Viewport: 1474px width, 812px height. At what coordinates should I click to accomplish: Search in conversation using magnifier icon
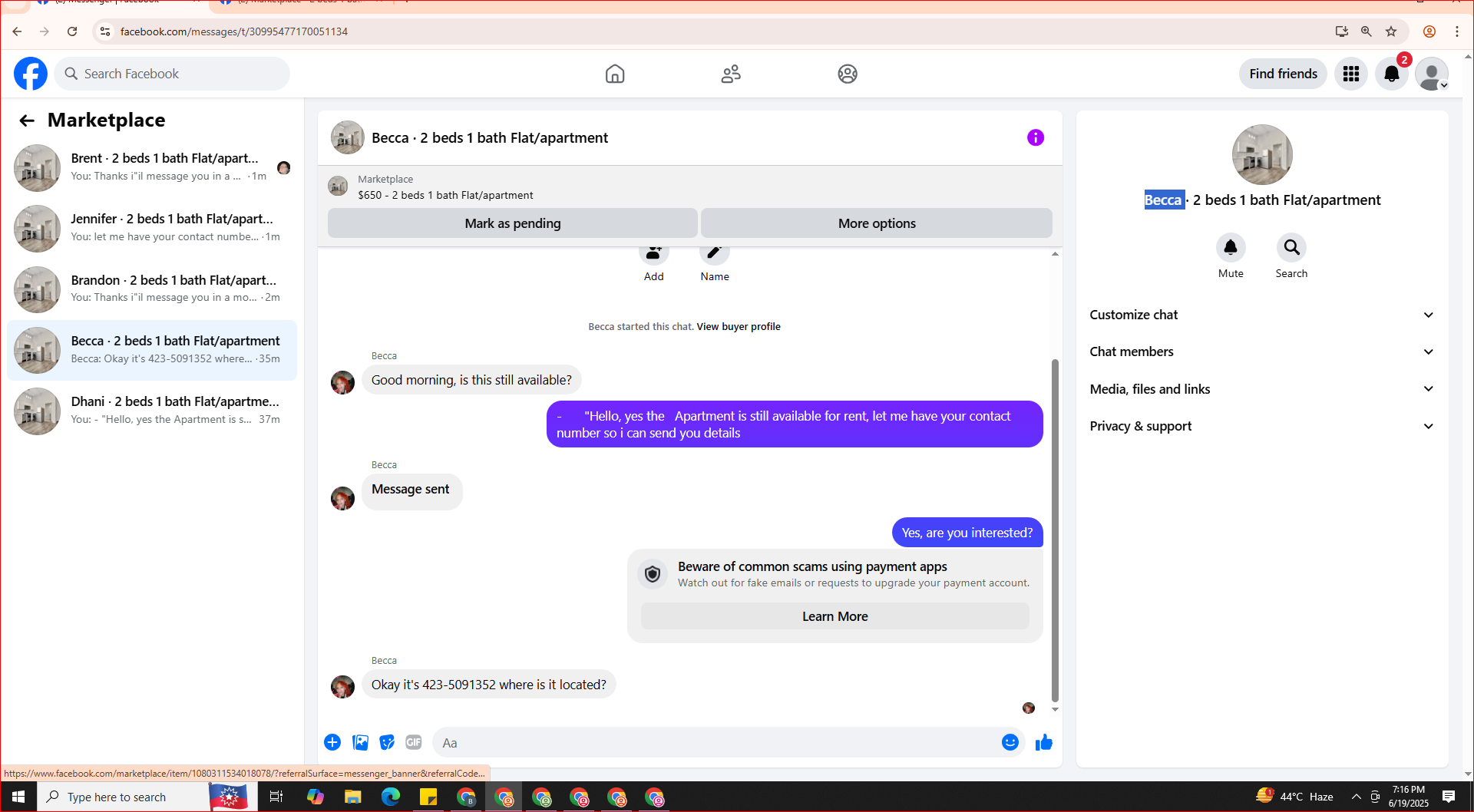[1292, 247]
